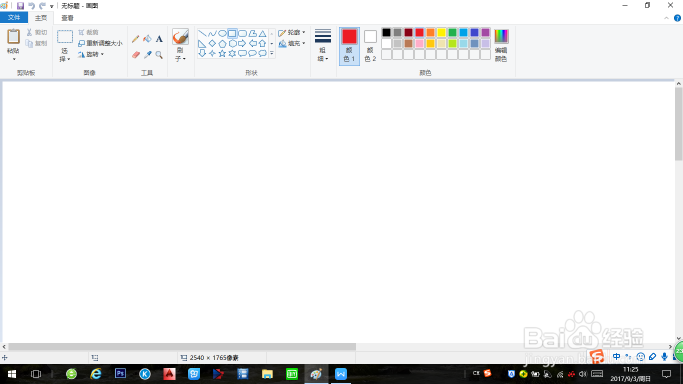
Task: Choose the Curve shape
Action: (x=212, y=34)
